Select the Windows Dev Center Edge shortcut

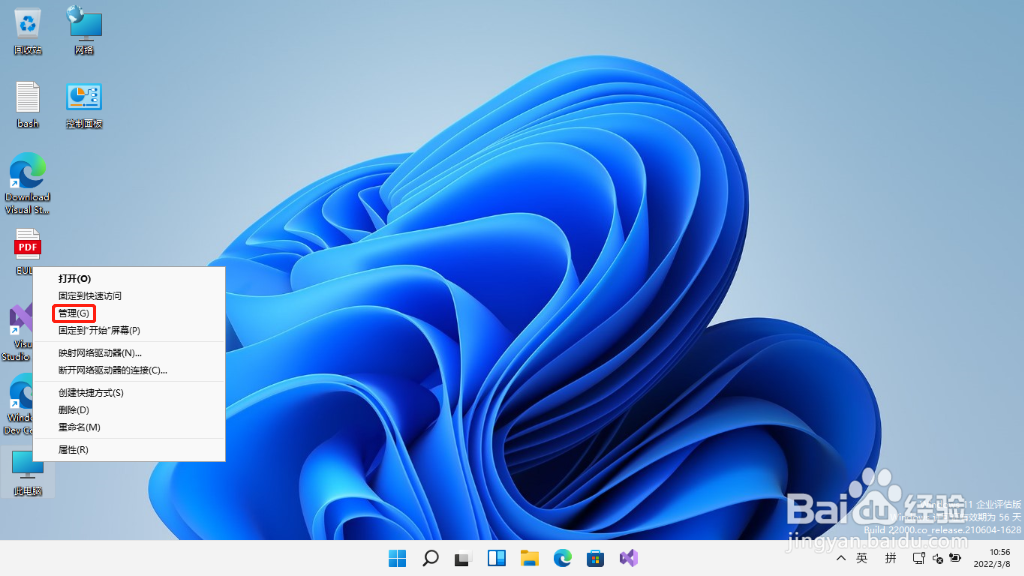(x=18, y=404)
